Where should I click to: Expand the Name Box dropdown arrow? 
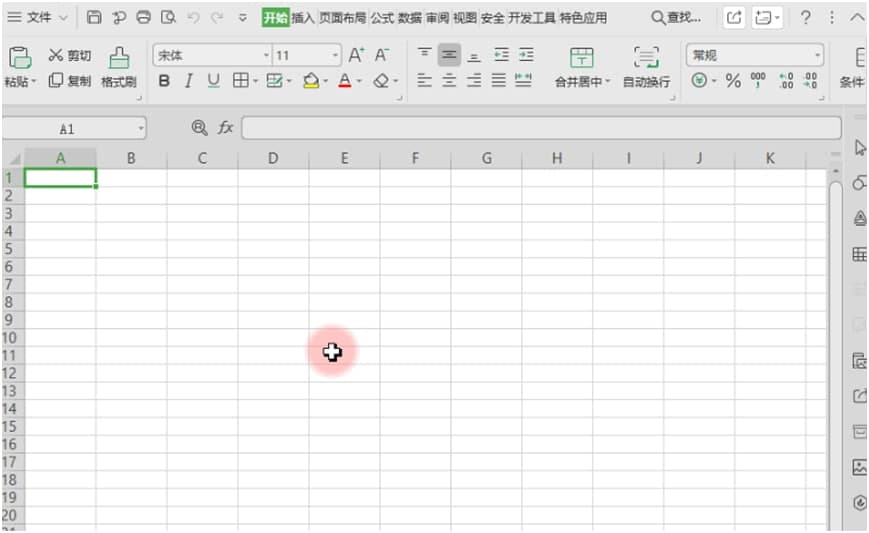pos(141,129)
